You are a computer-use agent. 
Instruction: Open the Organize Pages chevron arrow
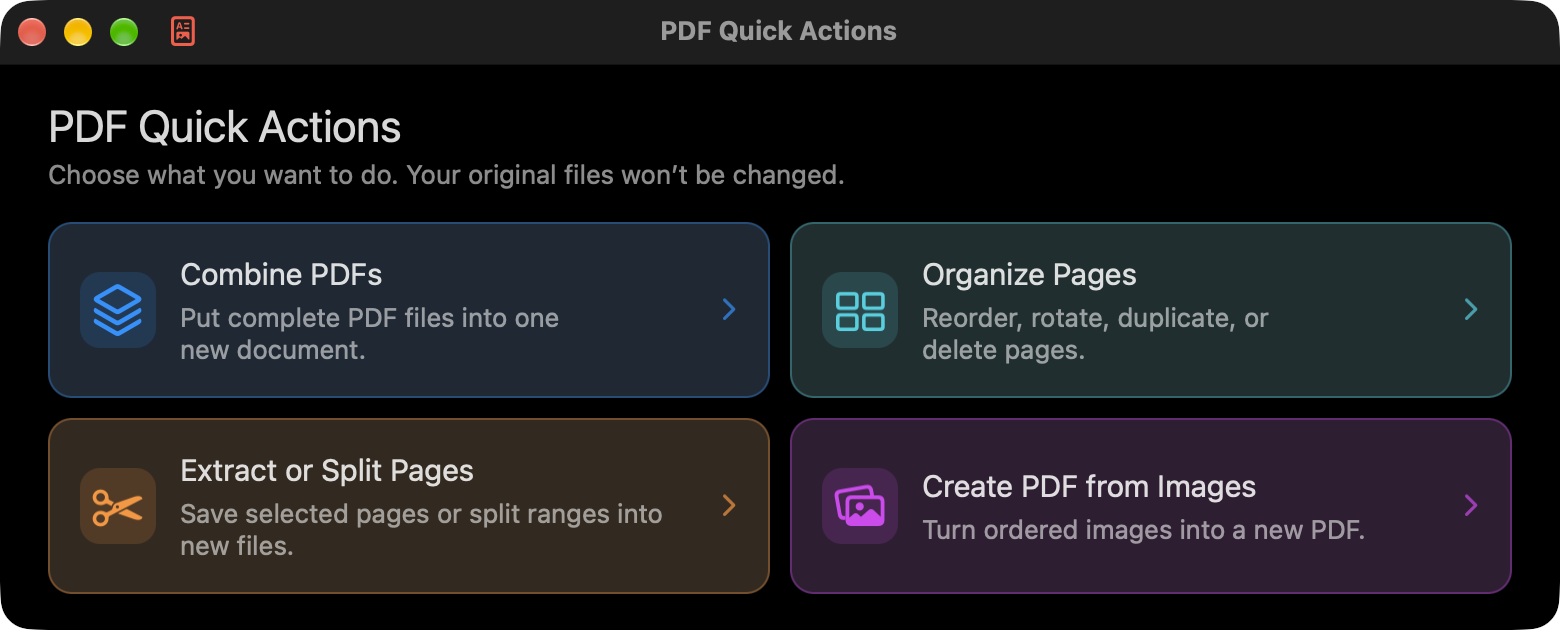[1471, 310]
